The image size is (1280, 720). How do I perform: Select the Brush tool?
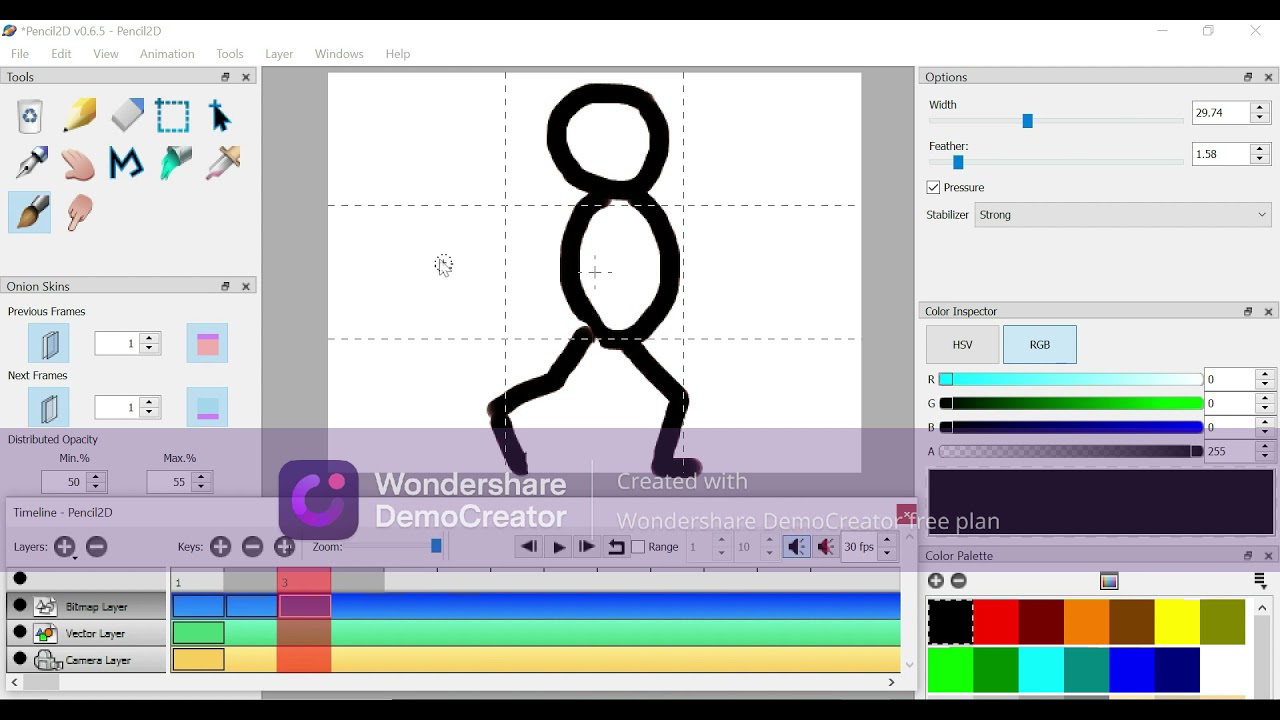click(x=30, y=212)
